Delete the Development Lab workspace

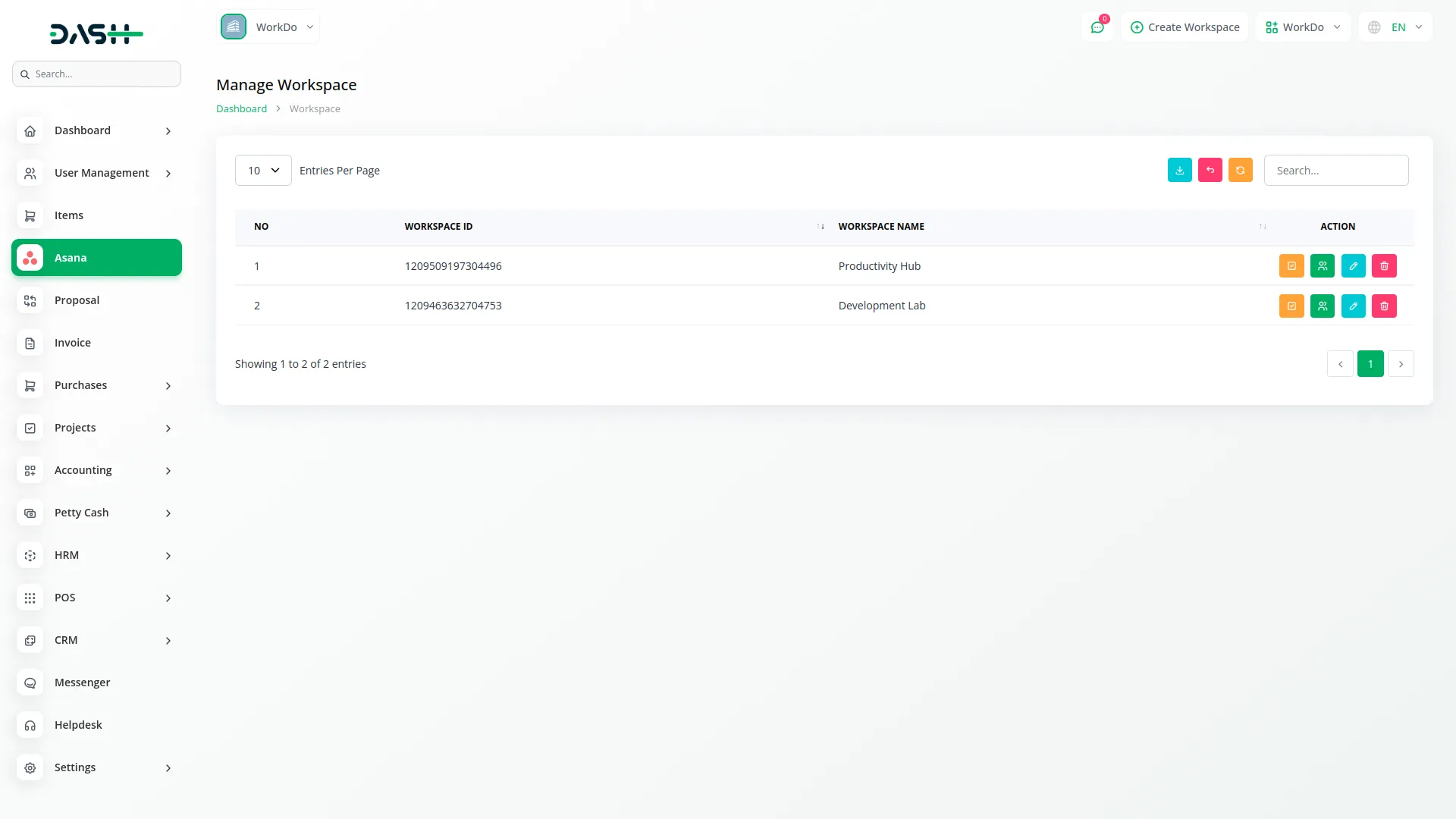click(1384, 306)
